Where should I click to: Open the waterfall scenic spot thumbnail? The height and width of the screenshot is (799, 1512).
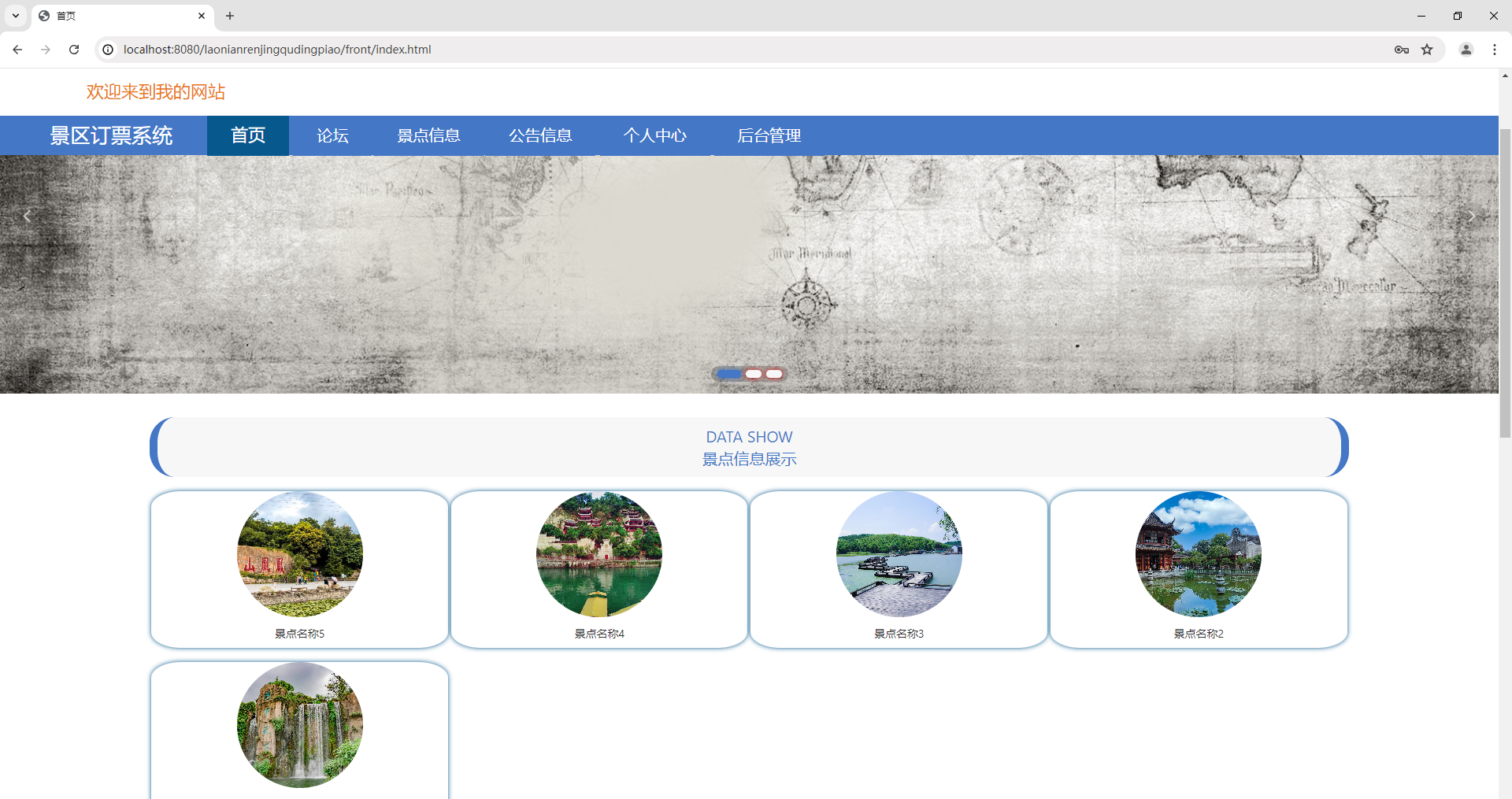300,725
